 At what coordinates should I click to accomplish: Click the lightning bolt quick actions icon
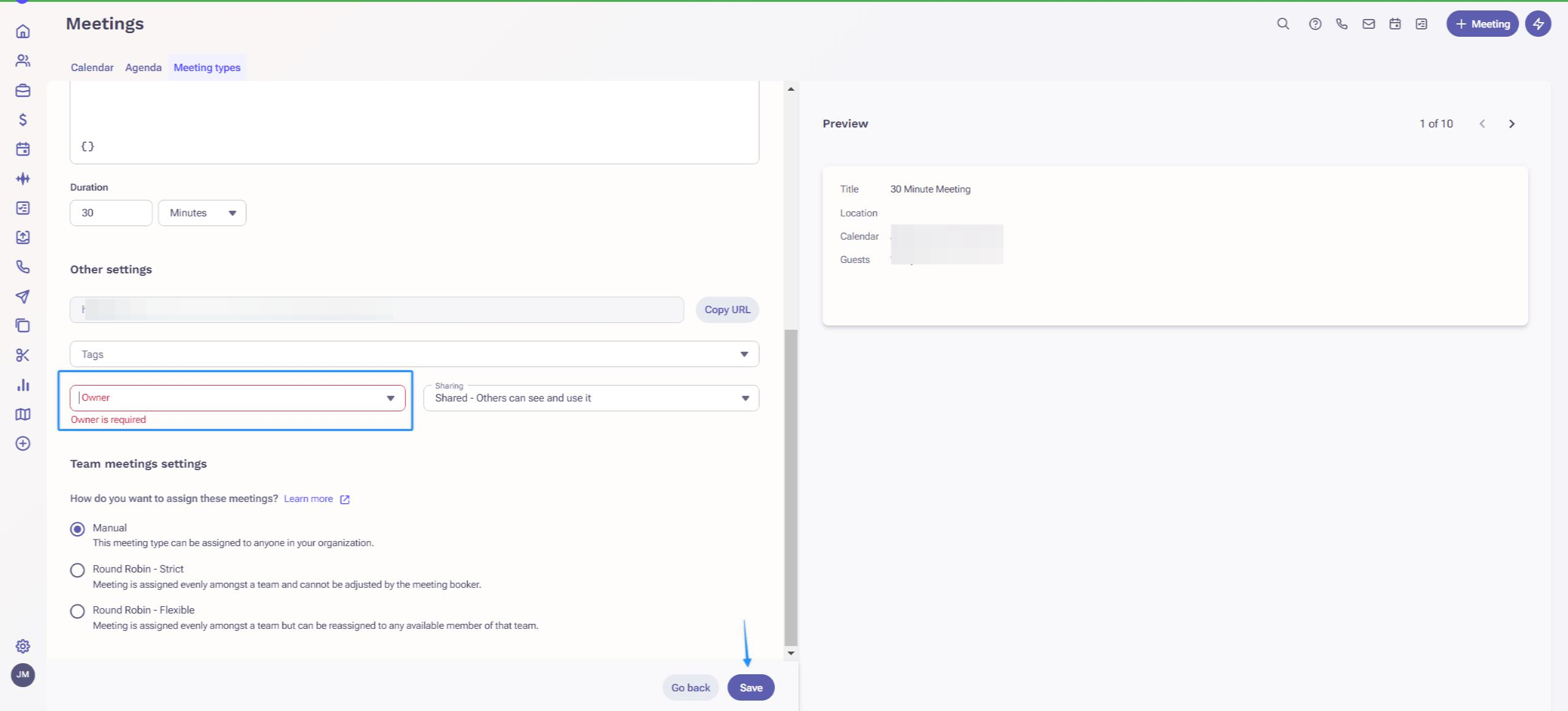[1538, 24]
